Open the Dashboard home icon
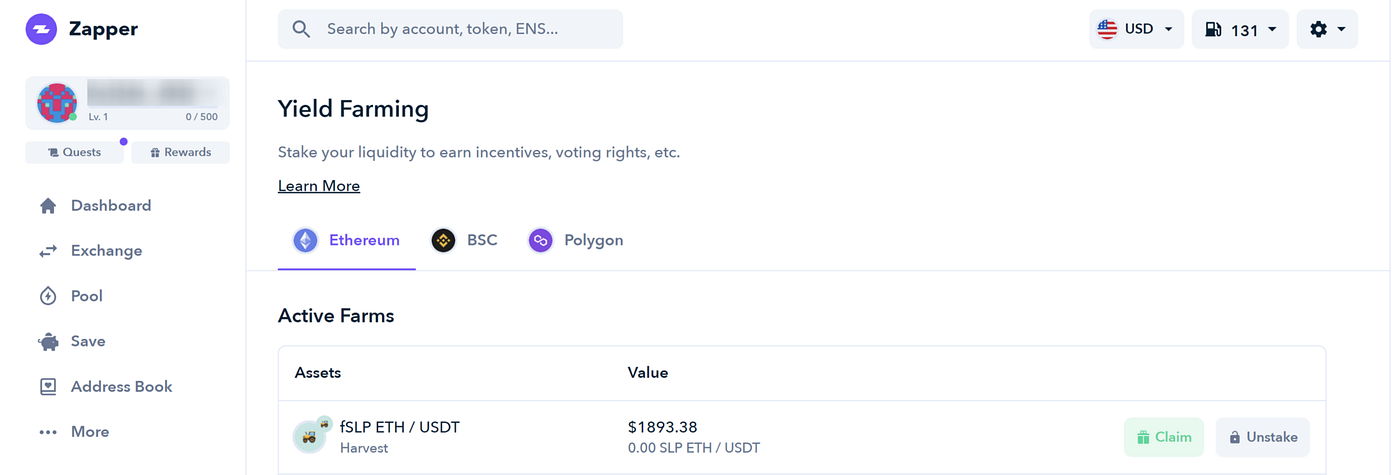Screen dimensions: 1400x475 pyautogui.click(x=48, y=206)
